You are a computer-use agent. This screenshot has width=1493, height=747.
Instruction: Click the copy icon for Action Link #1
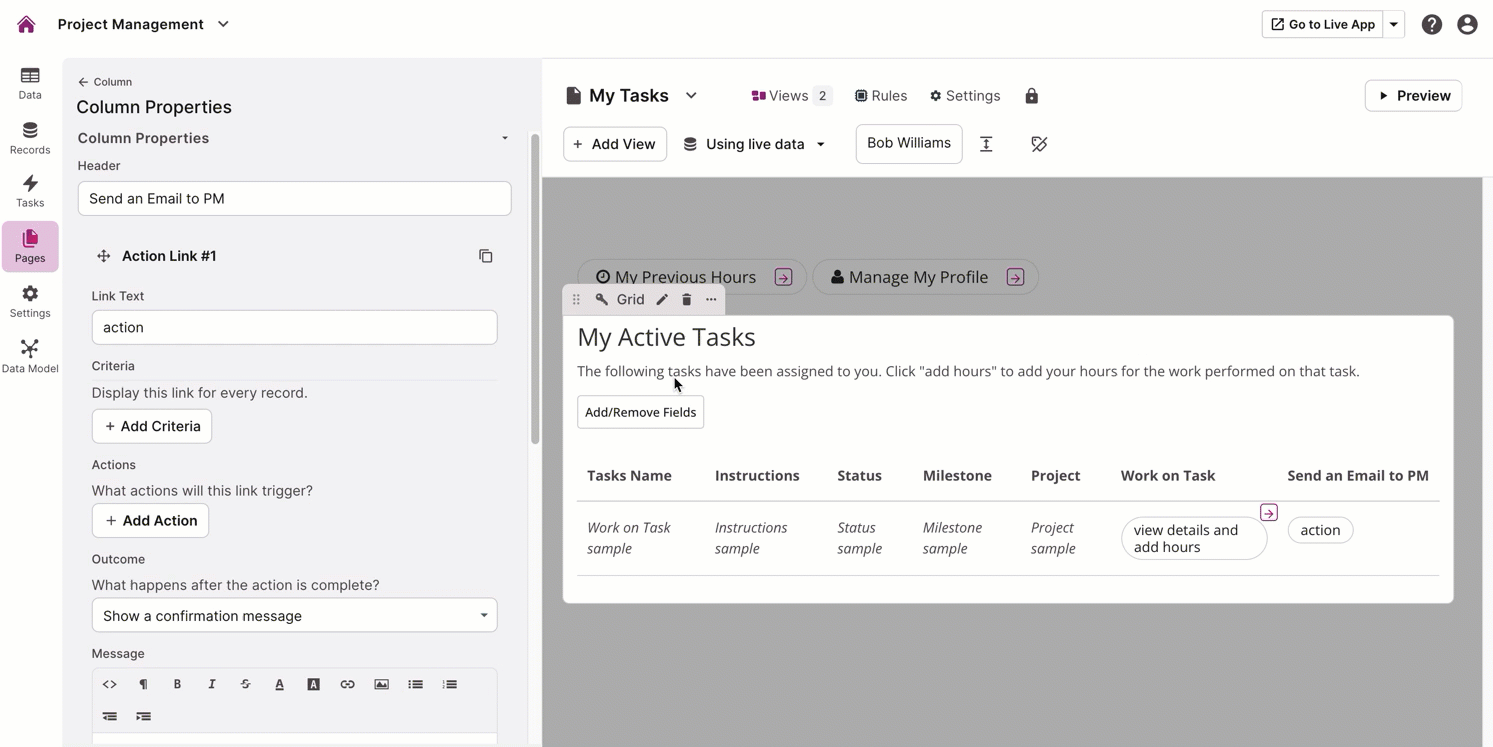pyautogui.click(x=486, y=256)
